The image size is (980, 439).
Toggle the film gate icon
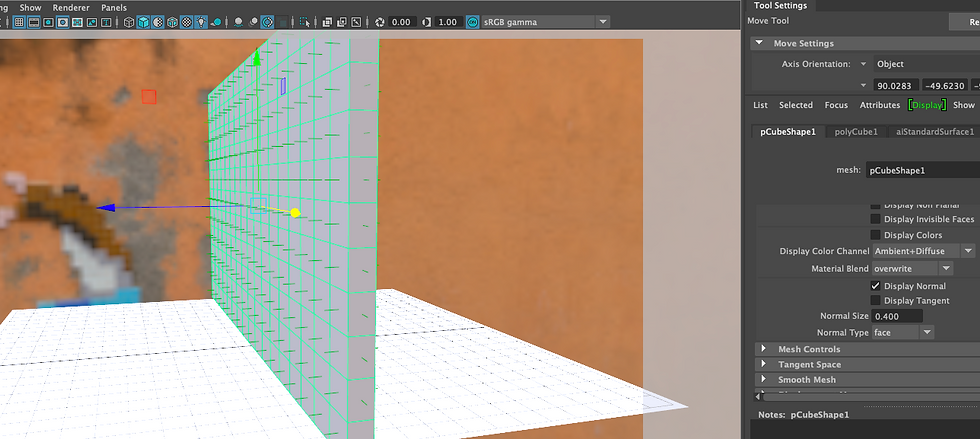pyautogui.click(x=33, y=22)
